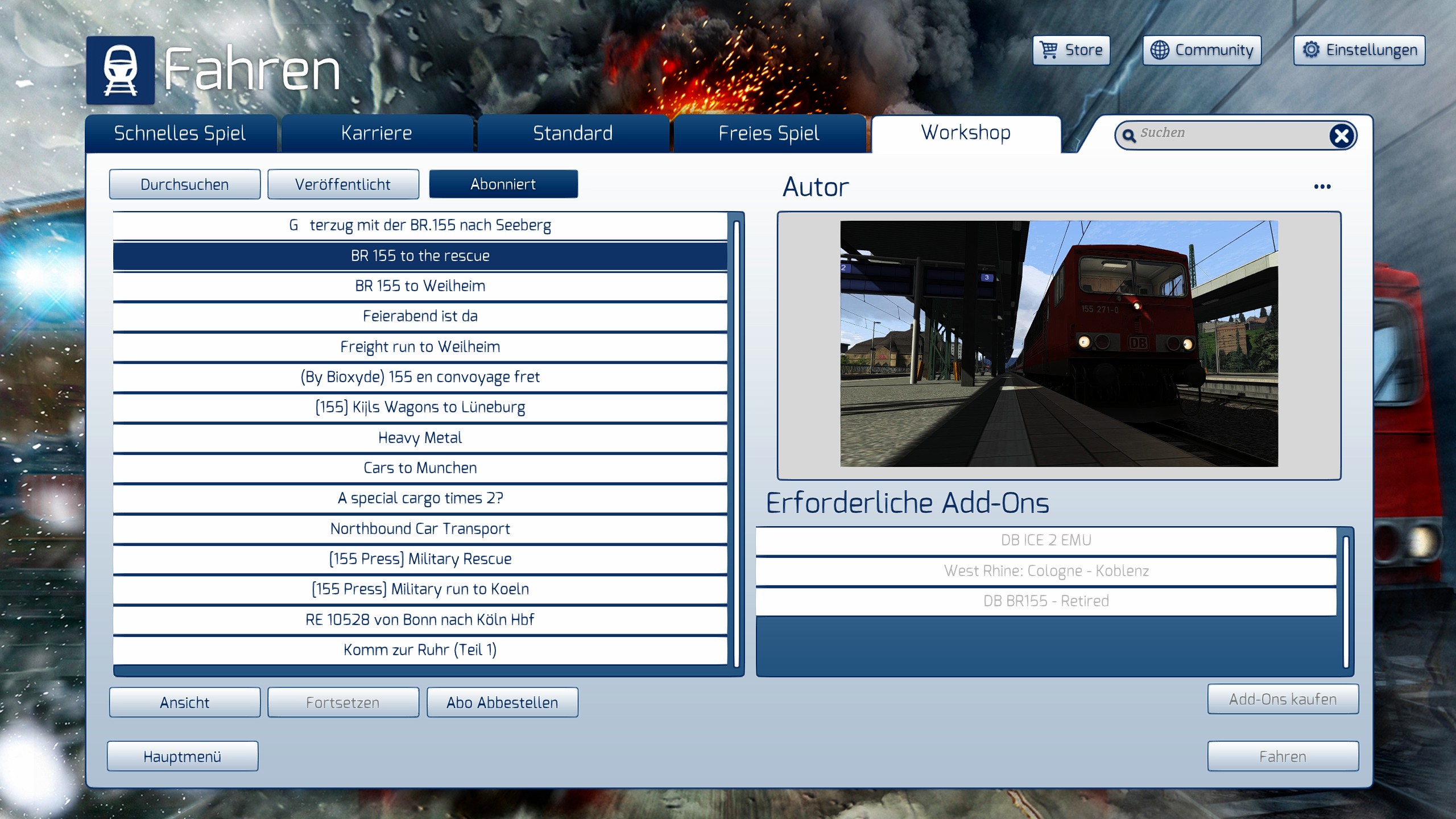
Task: Switch to the Schnelles Spiel tab
Action: click(x=180, y=133)
